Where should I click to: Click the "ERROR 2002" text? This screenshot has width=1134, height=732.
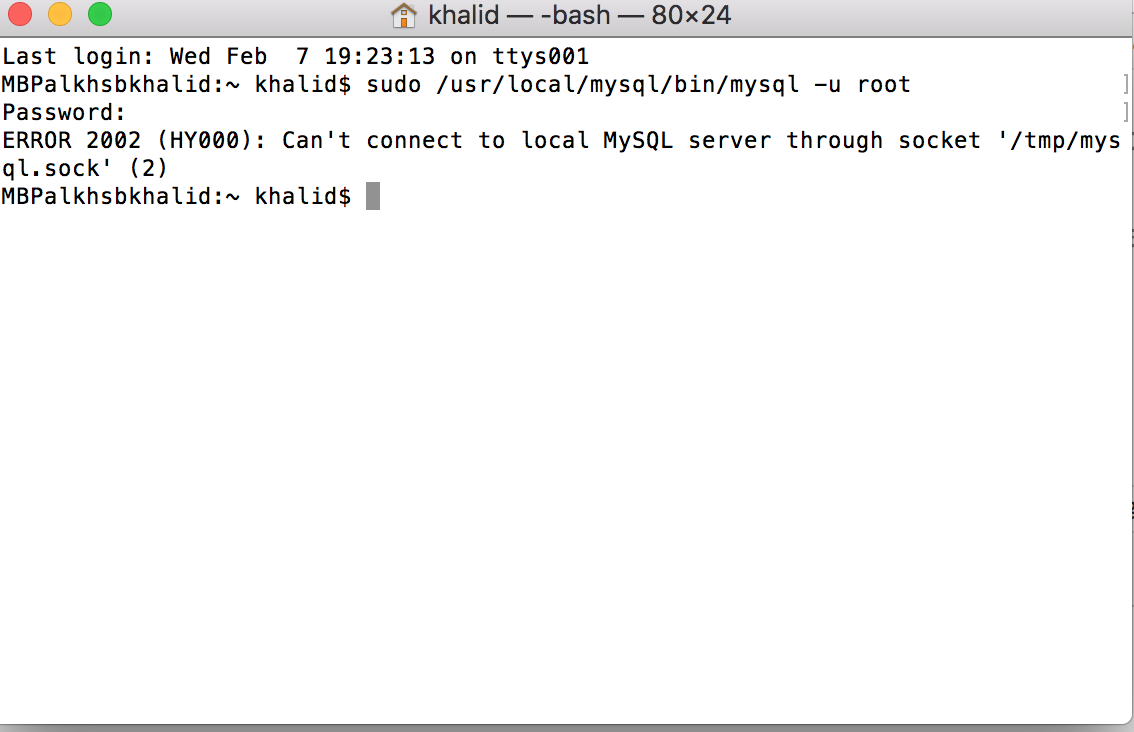click(x=72, y=140)
